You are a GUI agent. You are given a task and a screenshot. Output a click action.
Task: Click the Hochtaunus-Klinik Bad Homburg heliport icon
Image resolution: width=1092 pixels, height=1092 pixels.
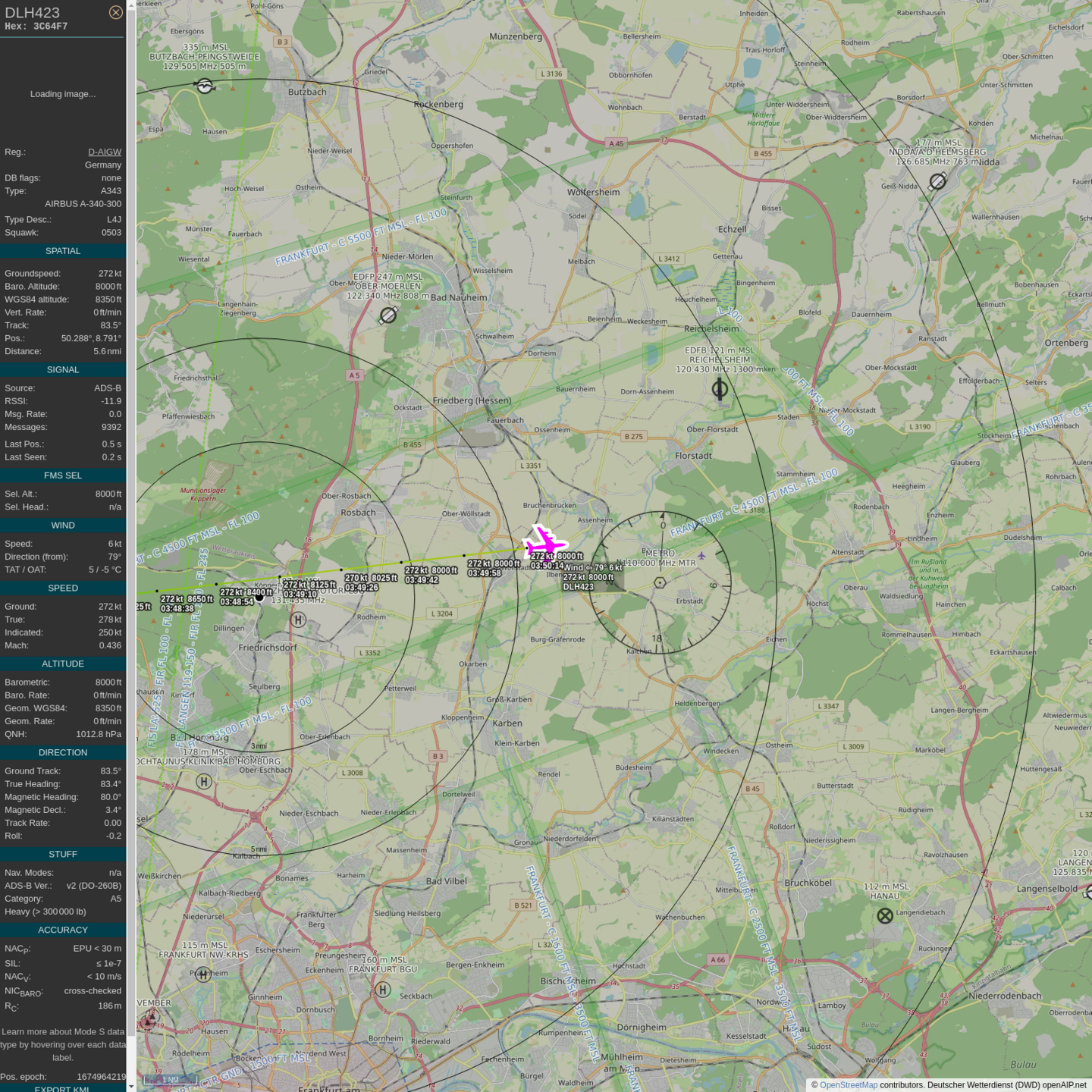pos(204,782)
